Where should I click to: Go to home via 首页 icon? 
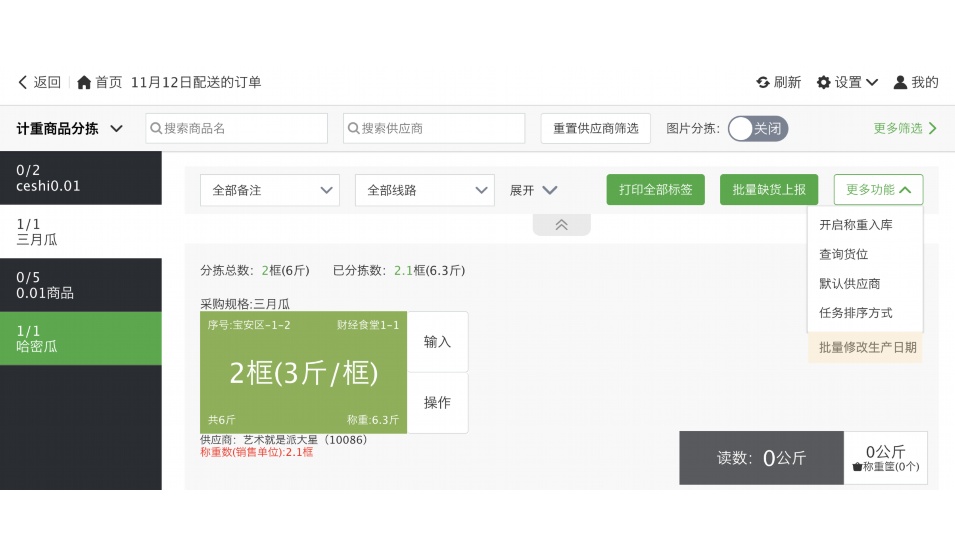85,82
